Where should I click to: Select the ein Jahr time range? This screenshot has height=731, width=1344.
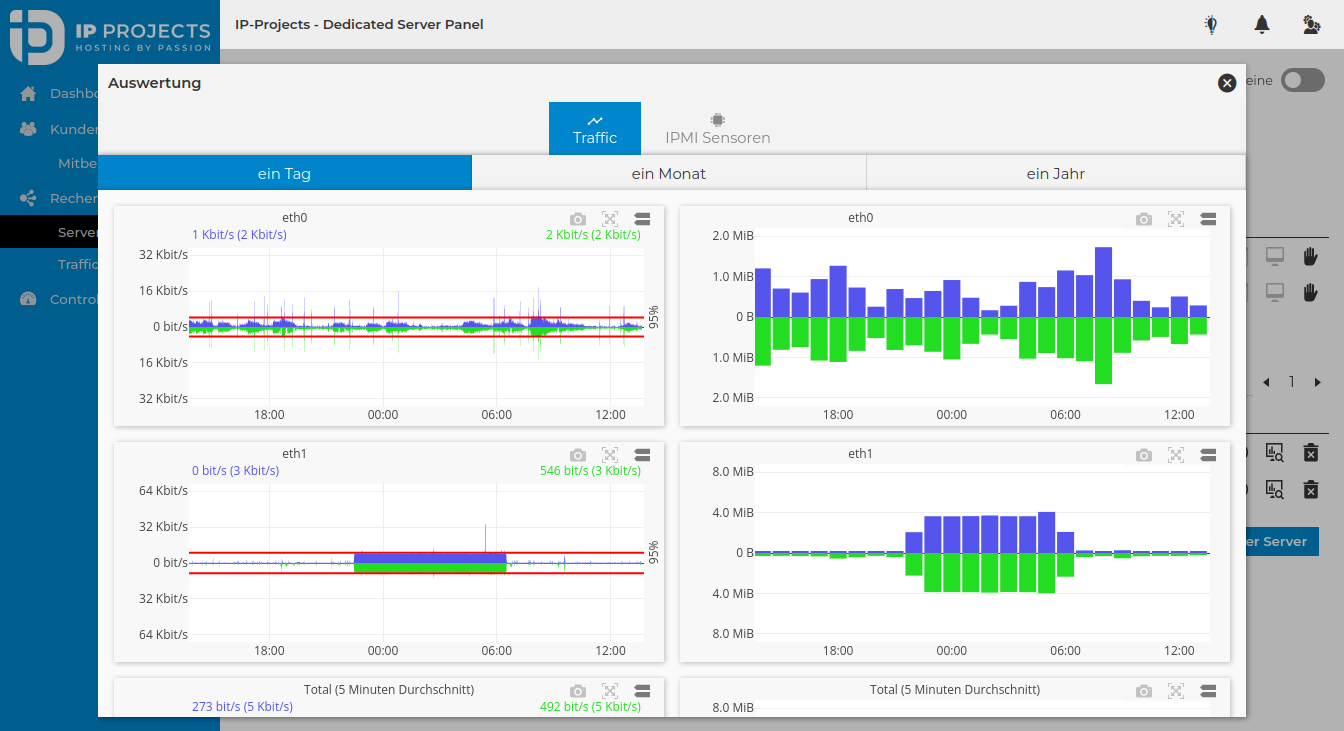1055,172
